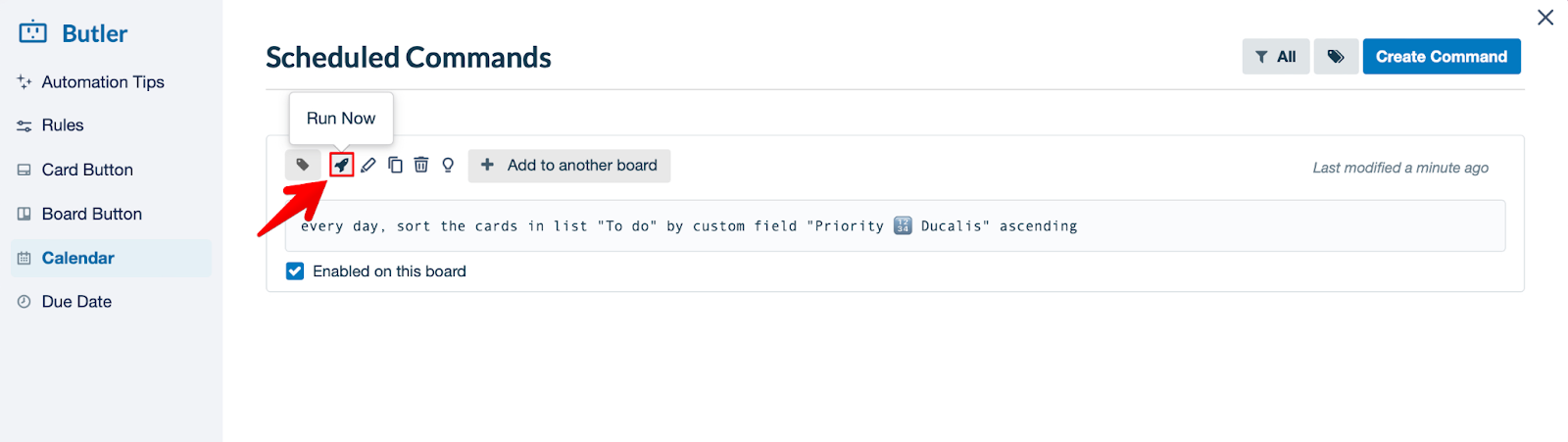Click 'Add to another board'

pyautogui.click(x=569, y=166)
